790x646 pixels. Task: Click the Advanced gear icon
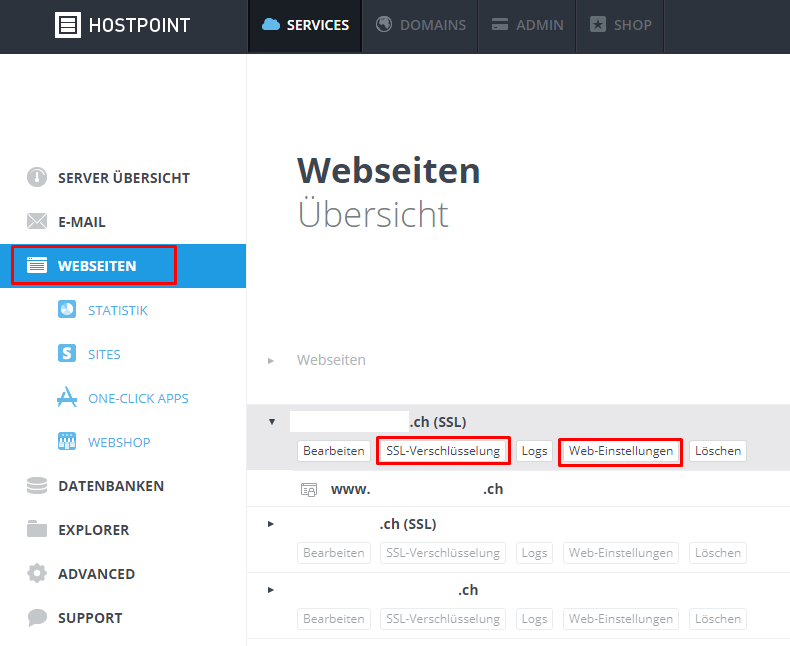coord(37,573)
